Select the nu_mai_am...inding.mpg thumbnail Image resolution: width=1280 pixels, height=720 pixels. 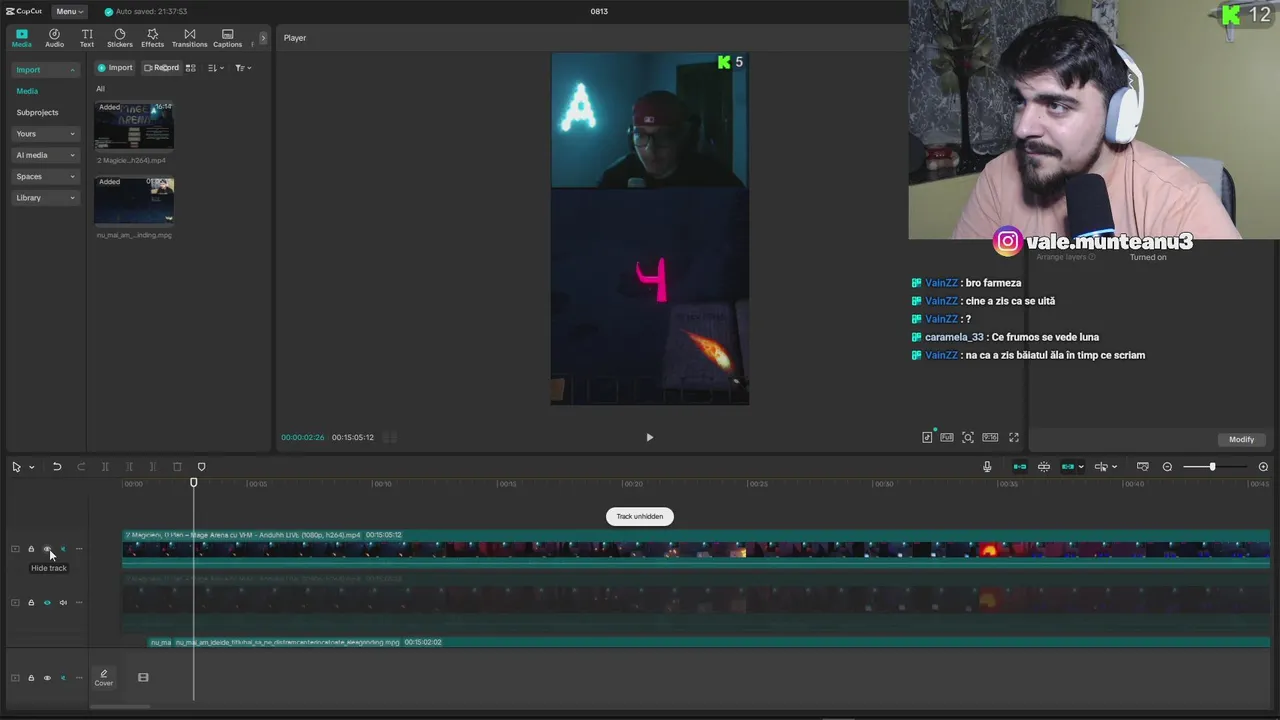[x=134, y=201]
